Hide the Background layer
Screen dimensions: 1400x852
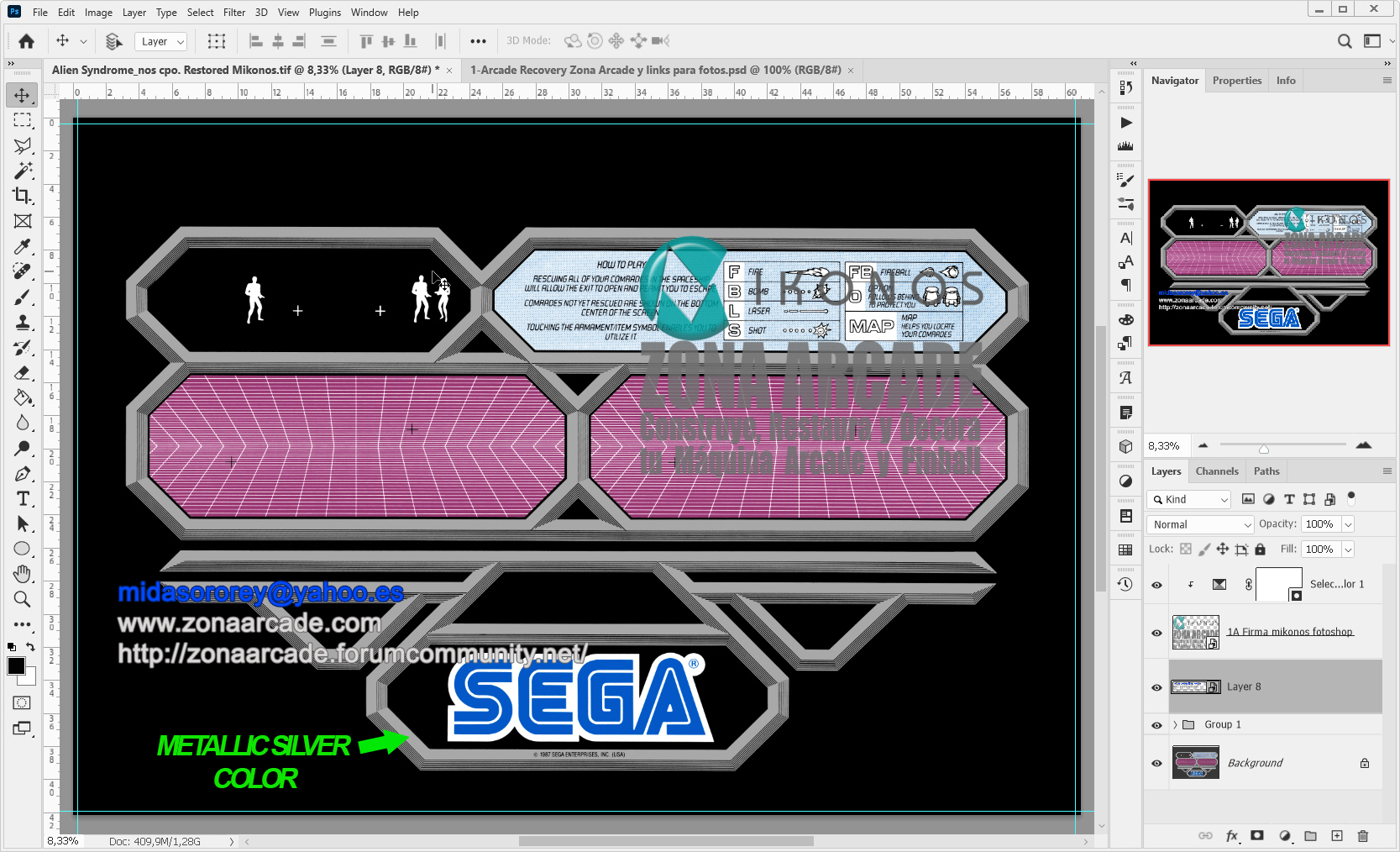(1156, 762)
